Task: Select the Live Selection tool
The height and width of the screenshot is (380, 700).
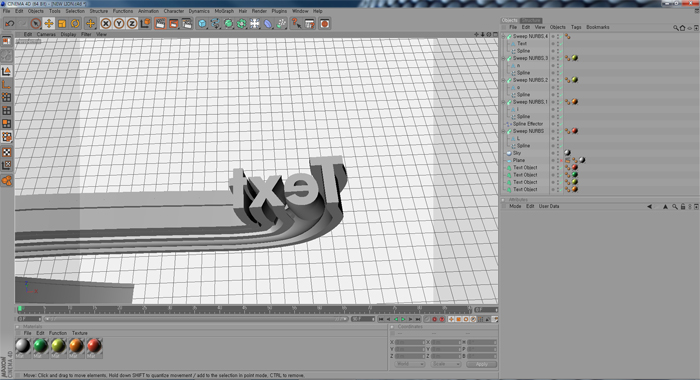Action: (36, 24)
